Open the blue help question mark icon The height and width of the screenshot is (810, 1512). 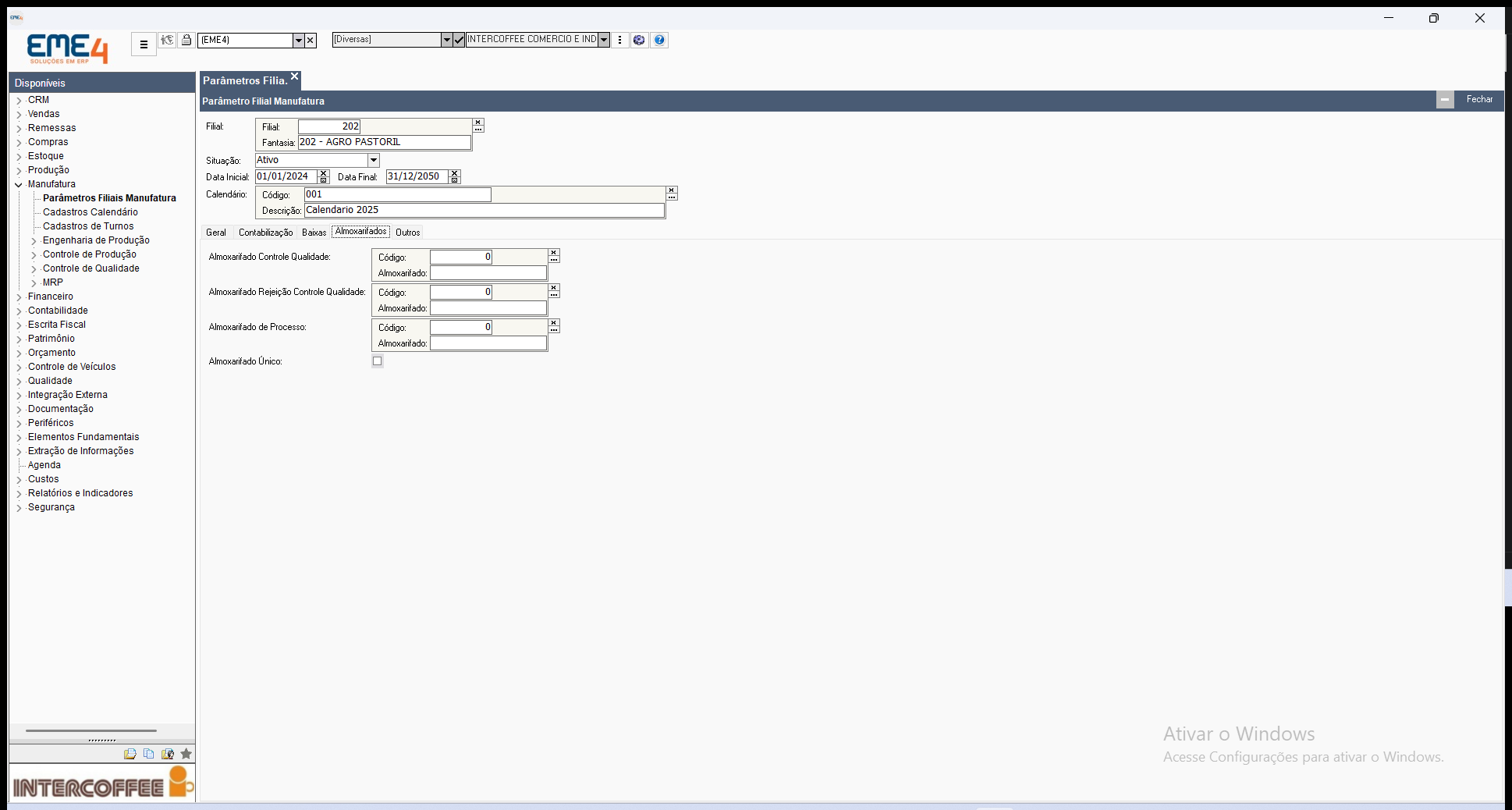[659, 40]
